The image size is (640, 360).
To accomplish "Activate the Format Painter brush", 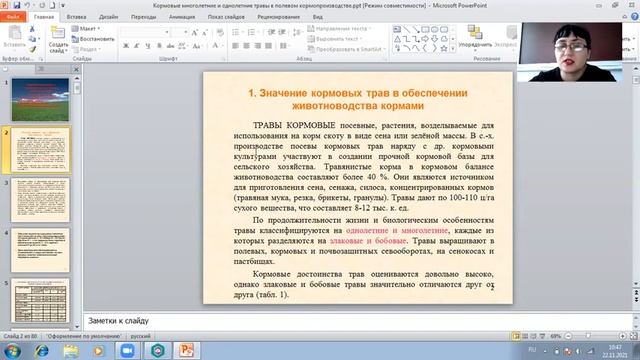I will pyautogui.click(x=32, y=49).
